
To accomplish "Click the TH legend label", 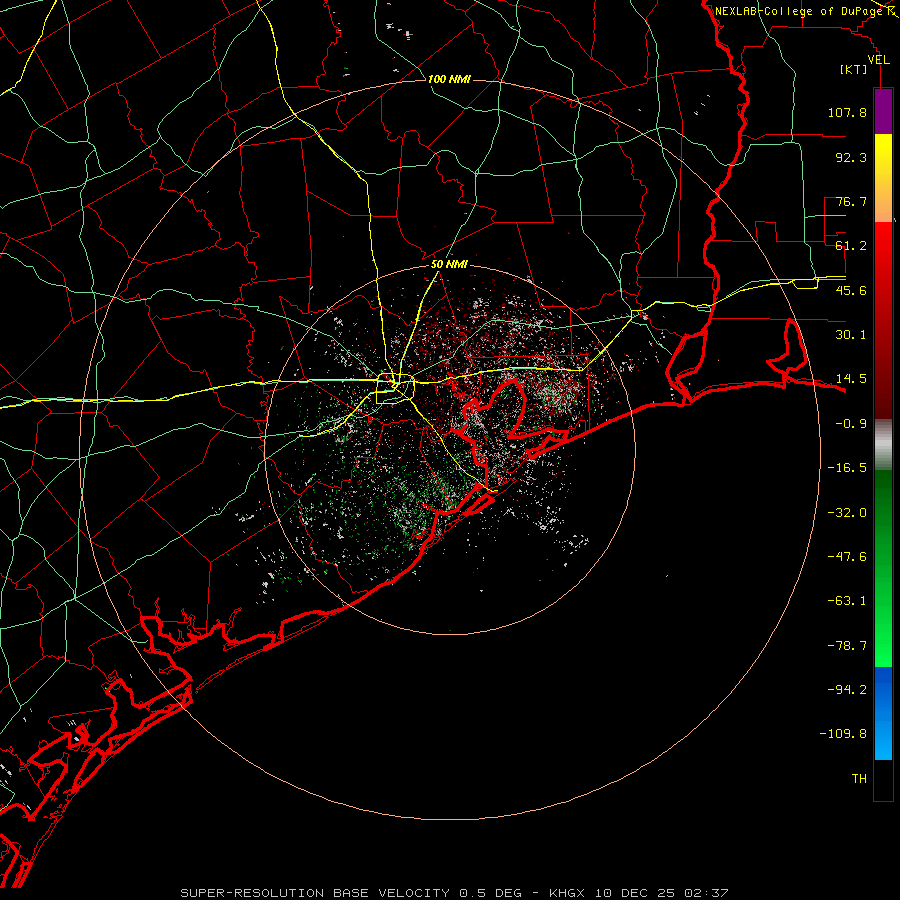I will pos(859,779).
